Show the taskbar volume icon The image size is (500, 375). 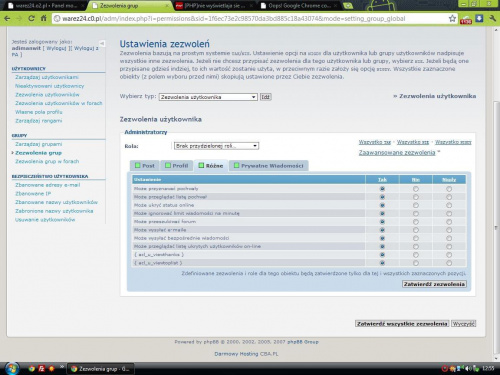pos(468,369)
